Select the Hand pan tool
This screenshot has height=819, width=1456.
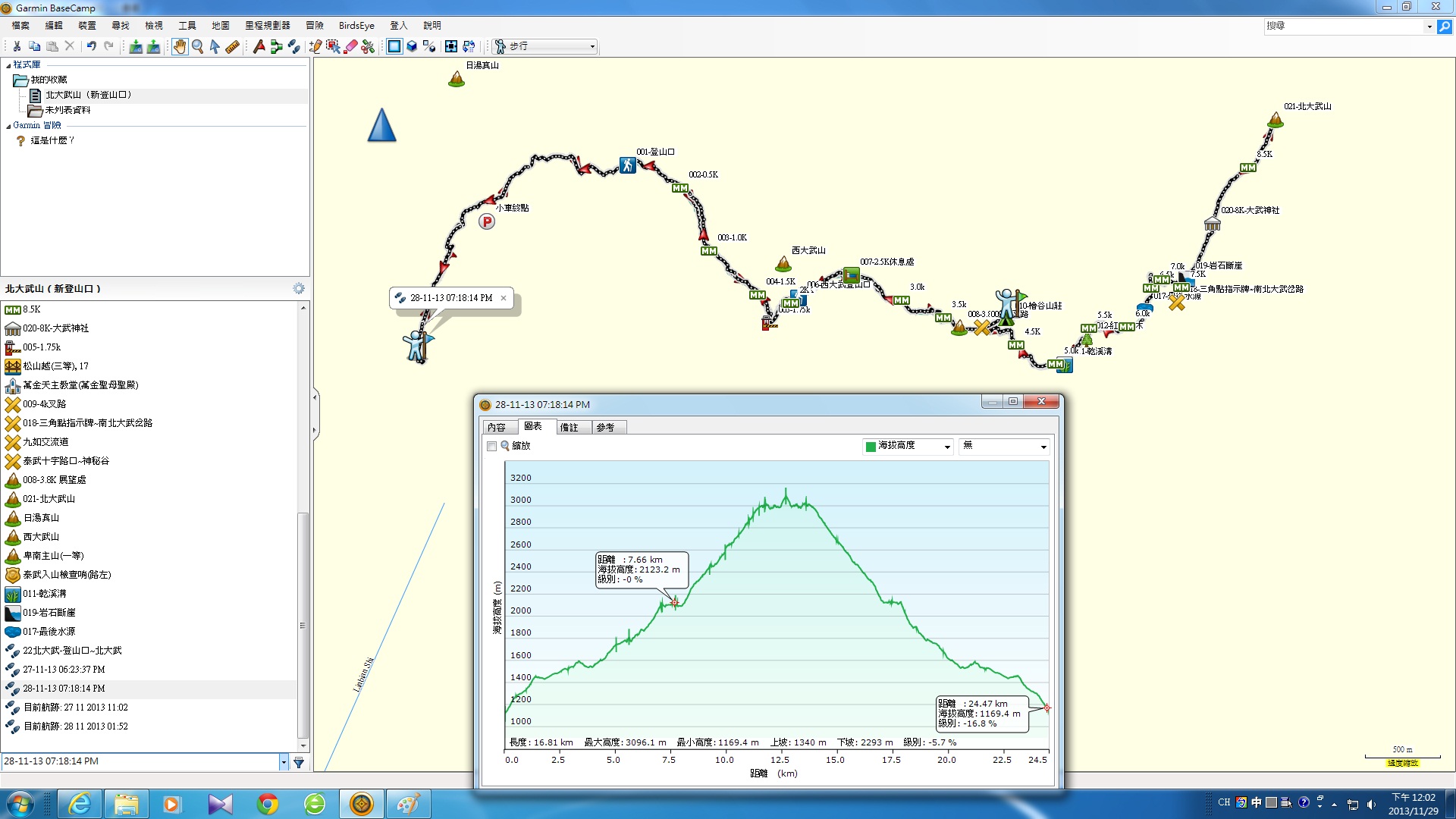pyautogui.click(x=180, y=46)
